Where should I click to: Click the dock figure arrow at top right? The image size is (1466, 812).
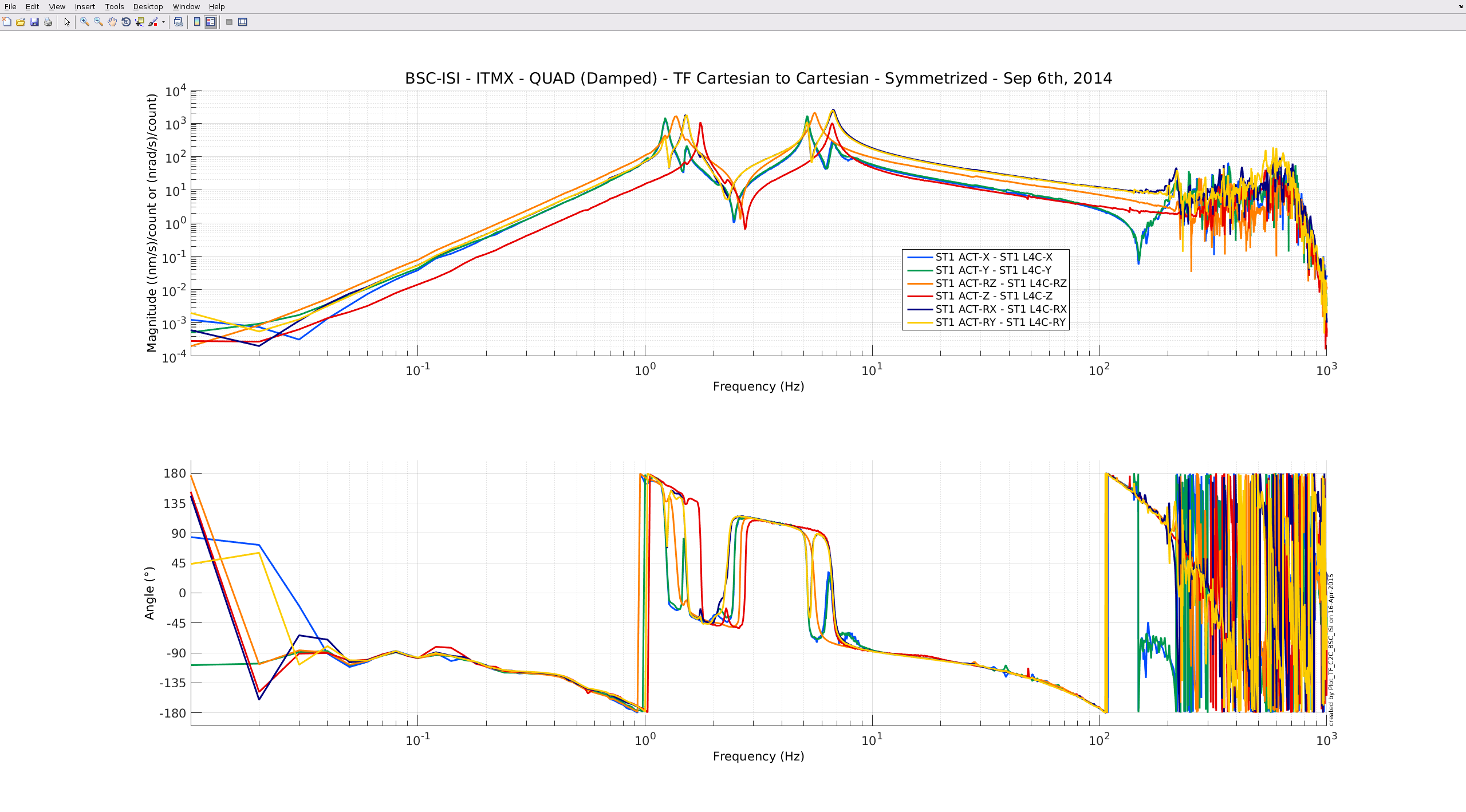coord(1461,6)
